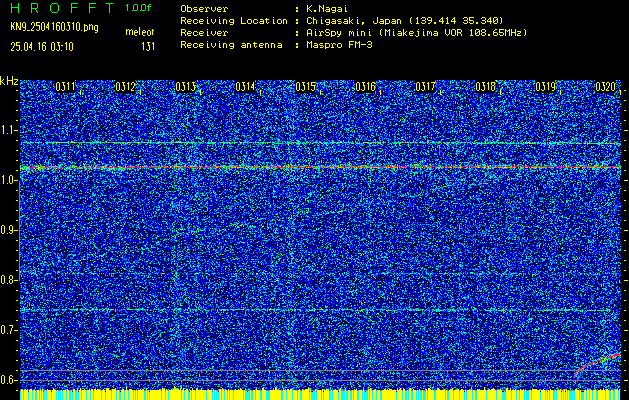Screen dimensions: 629x400
Task: Click the 0315 time marker
Action: tap(305, 87)
